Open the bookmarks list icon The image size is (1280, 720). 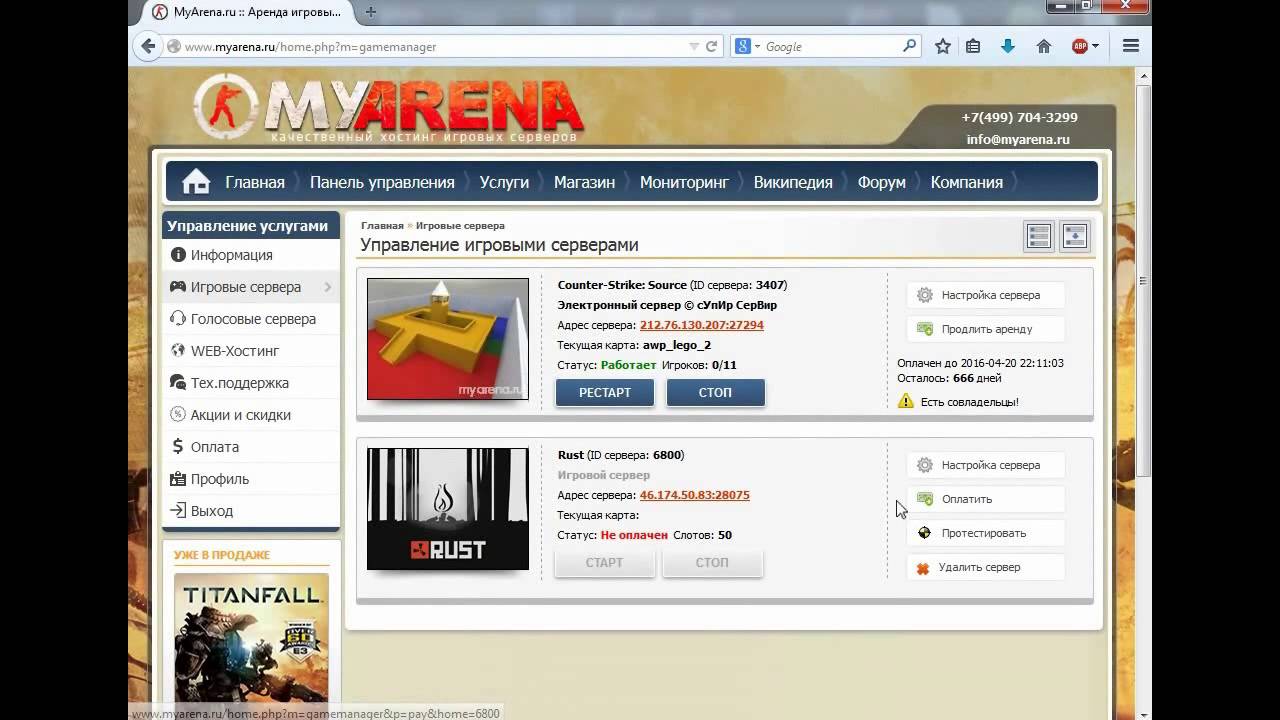tap(973, 46)
